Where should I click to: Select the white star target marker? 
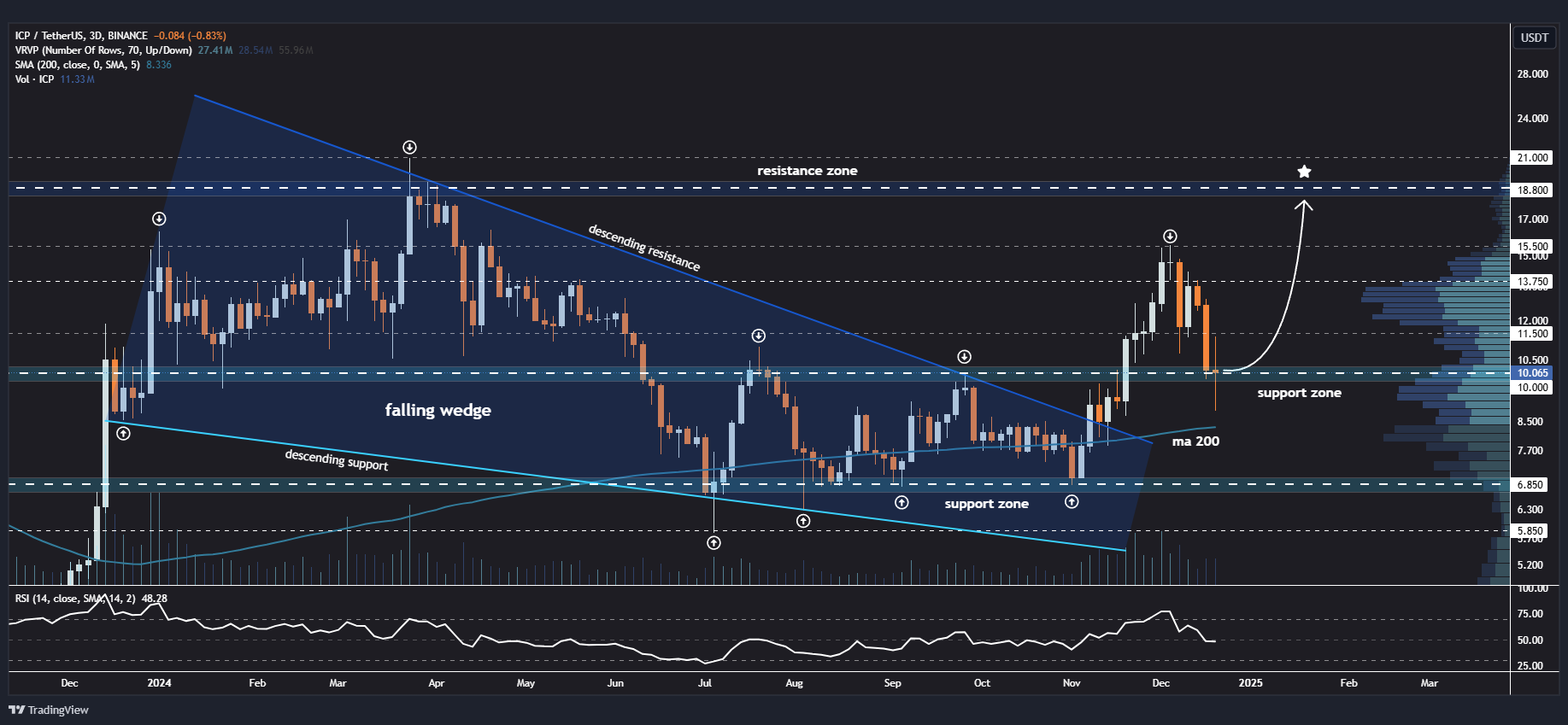tap(1304, 172)
